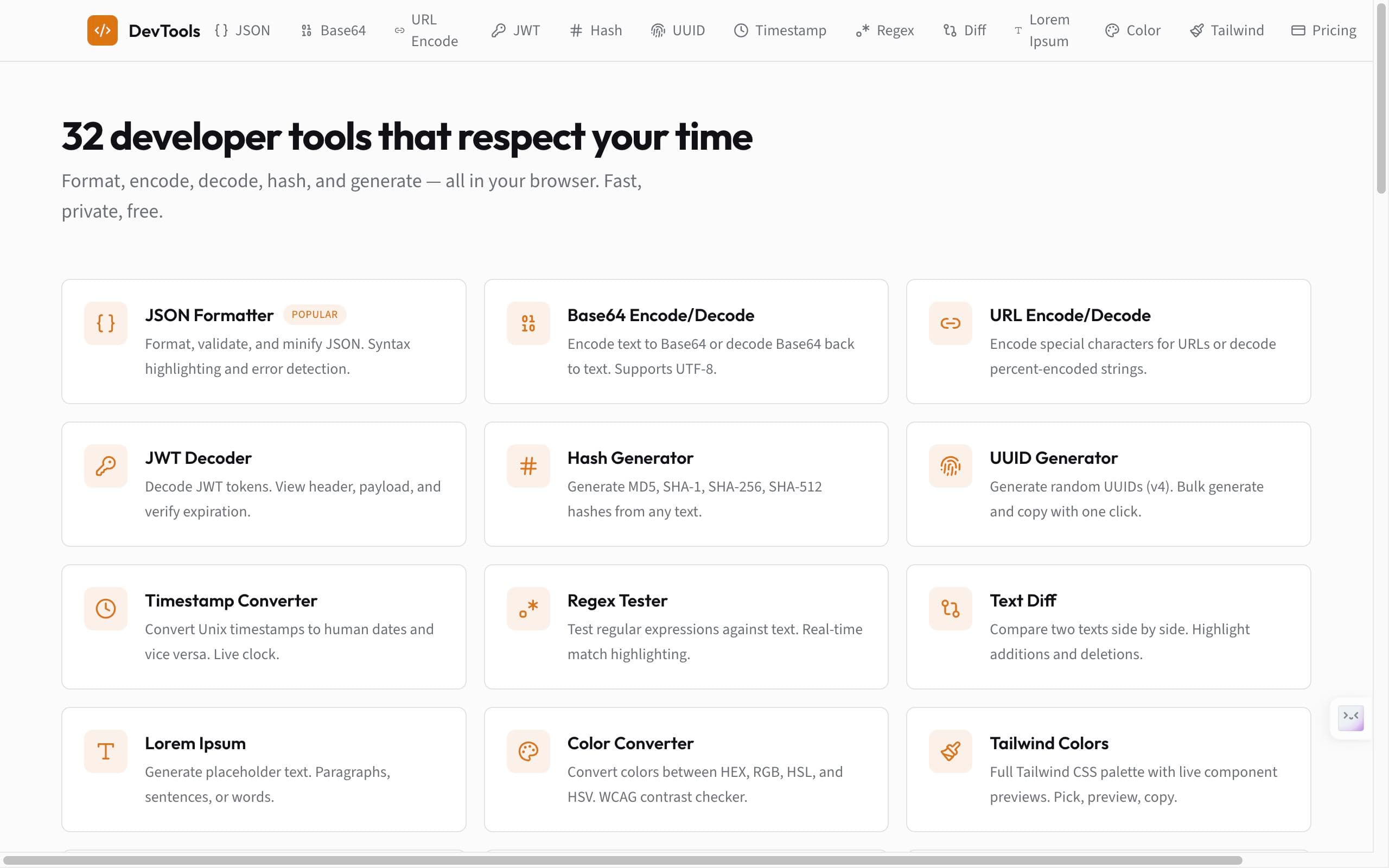
Task: Open the Color Converter palette icon
Action: tap(528, 751)
